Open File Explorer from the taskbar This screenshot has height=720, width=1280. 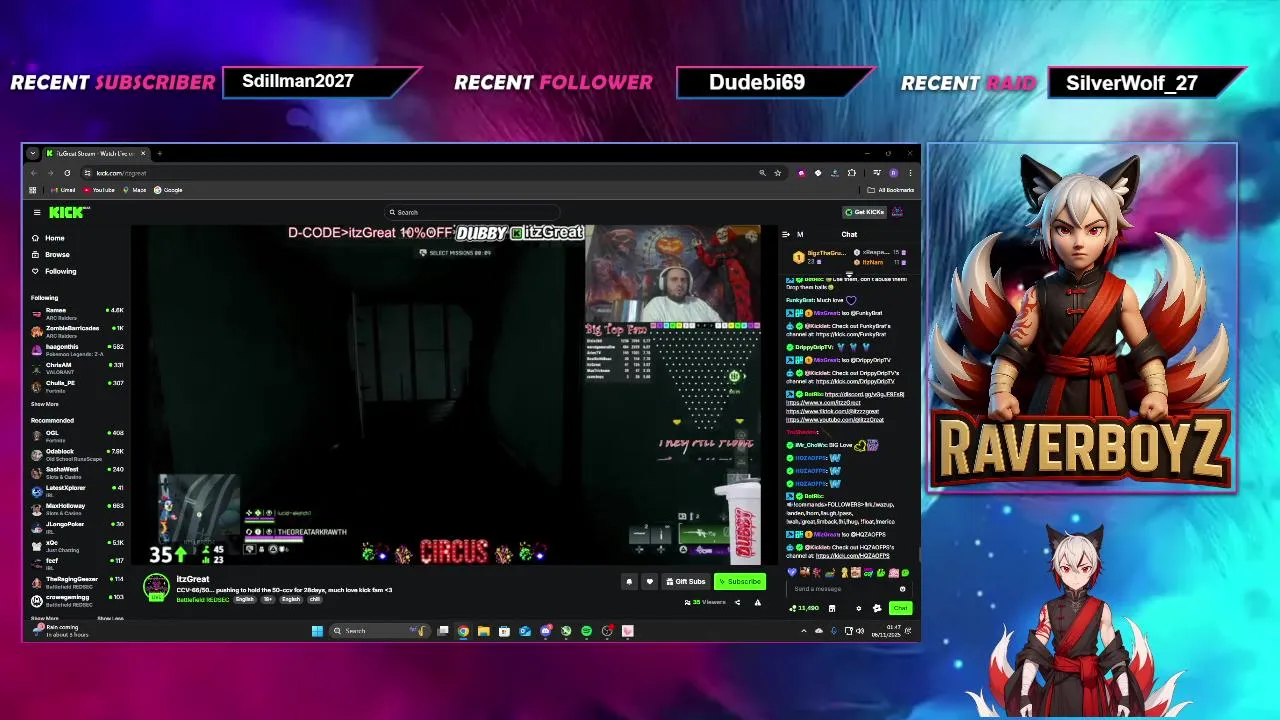click(x=484, y=631)
